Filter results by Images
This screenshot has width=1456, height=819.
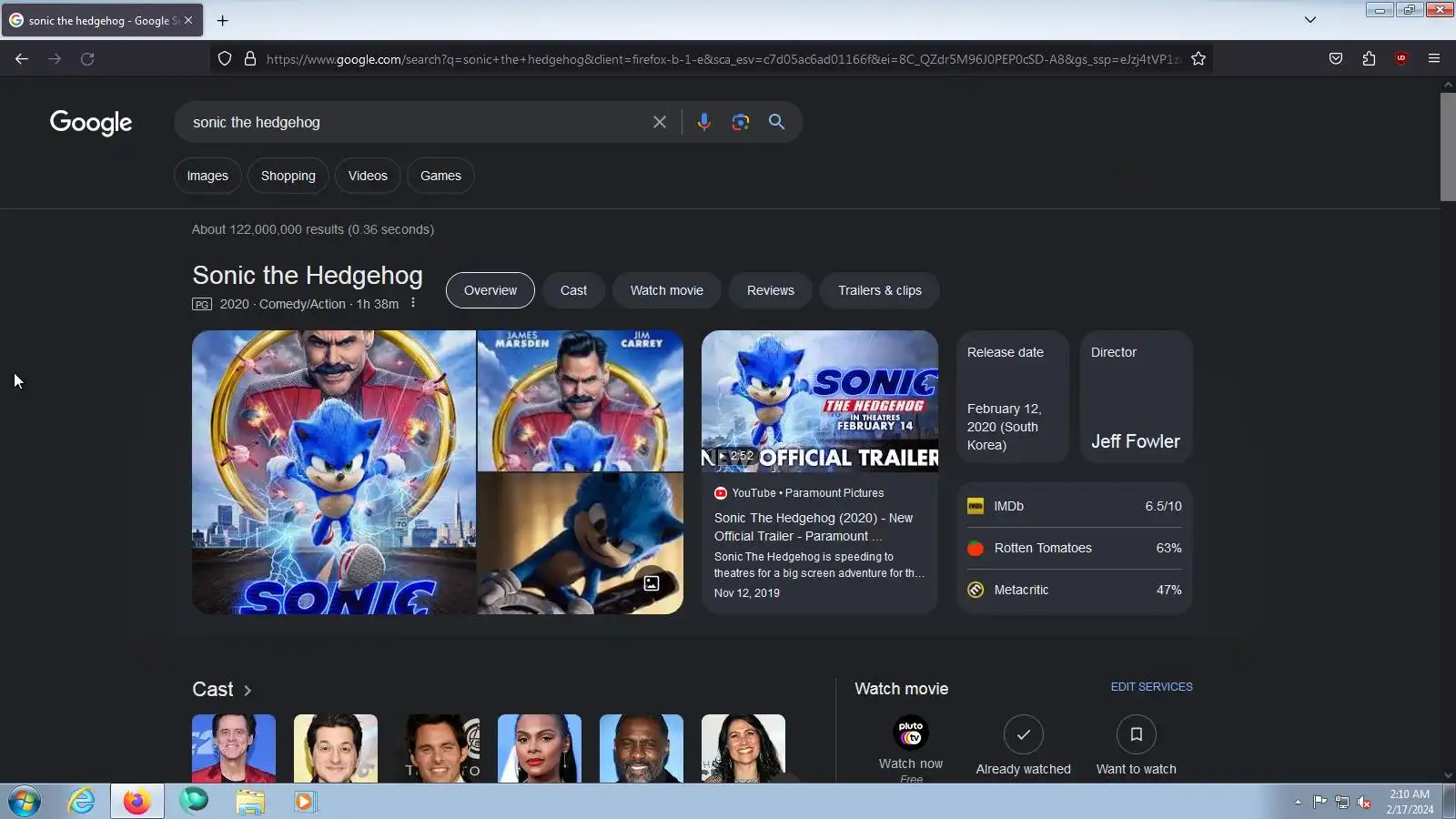coord(207,176)
